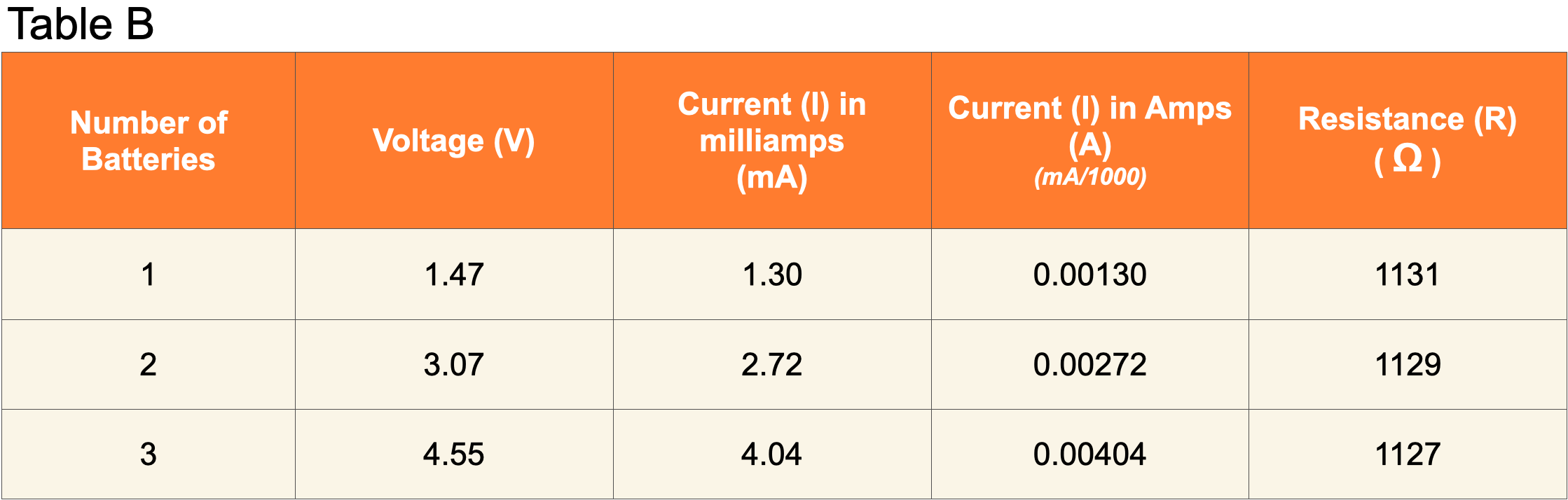
Task: Click the amps cell showing 0.00404
Action: click(1089, 454)
